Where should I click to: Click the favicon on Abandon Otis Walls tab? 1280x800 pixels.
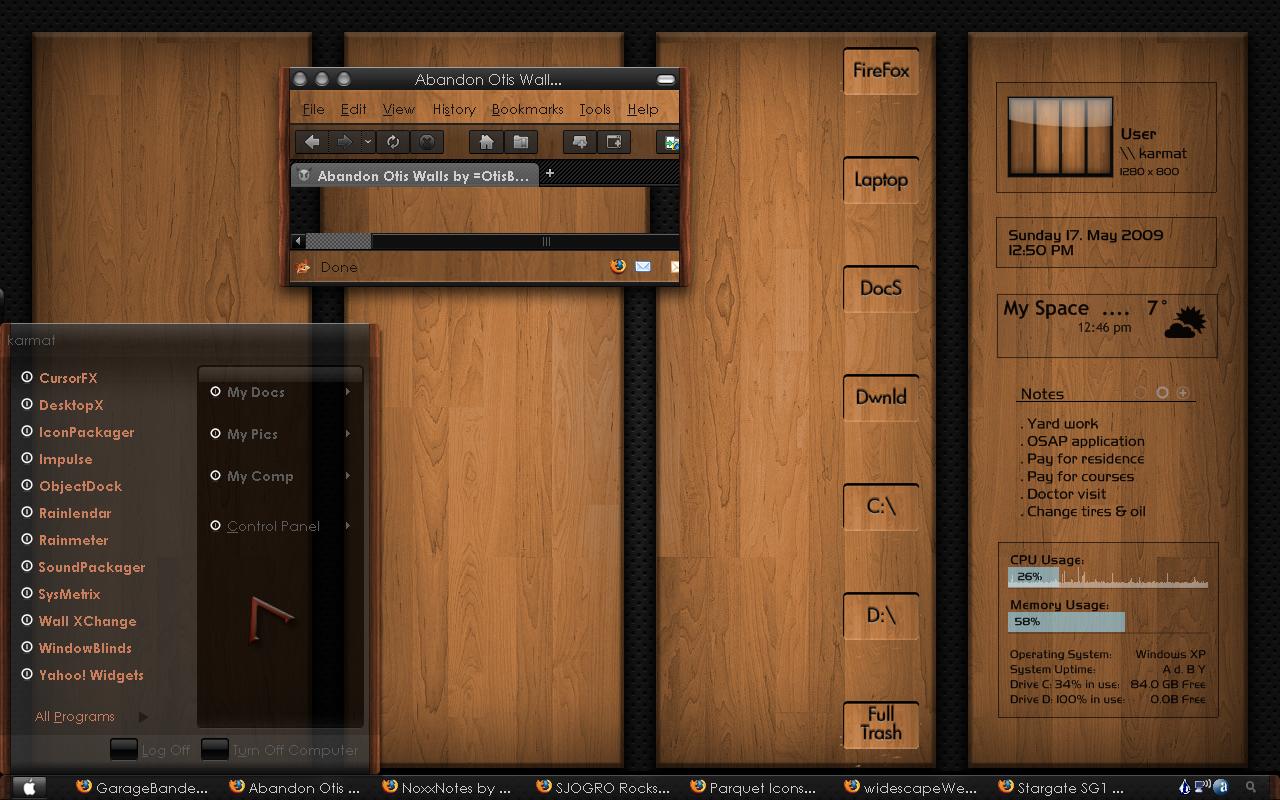click(304, 175)
